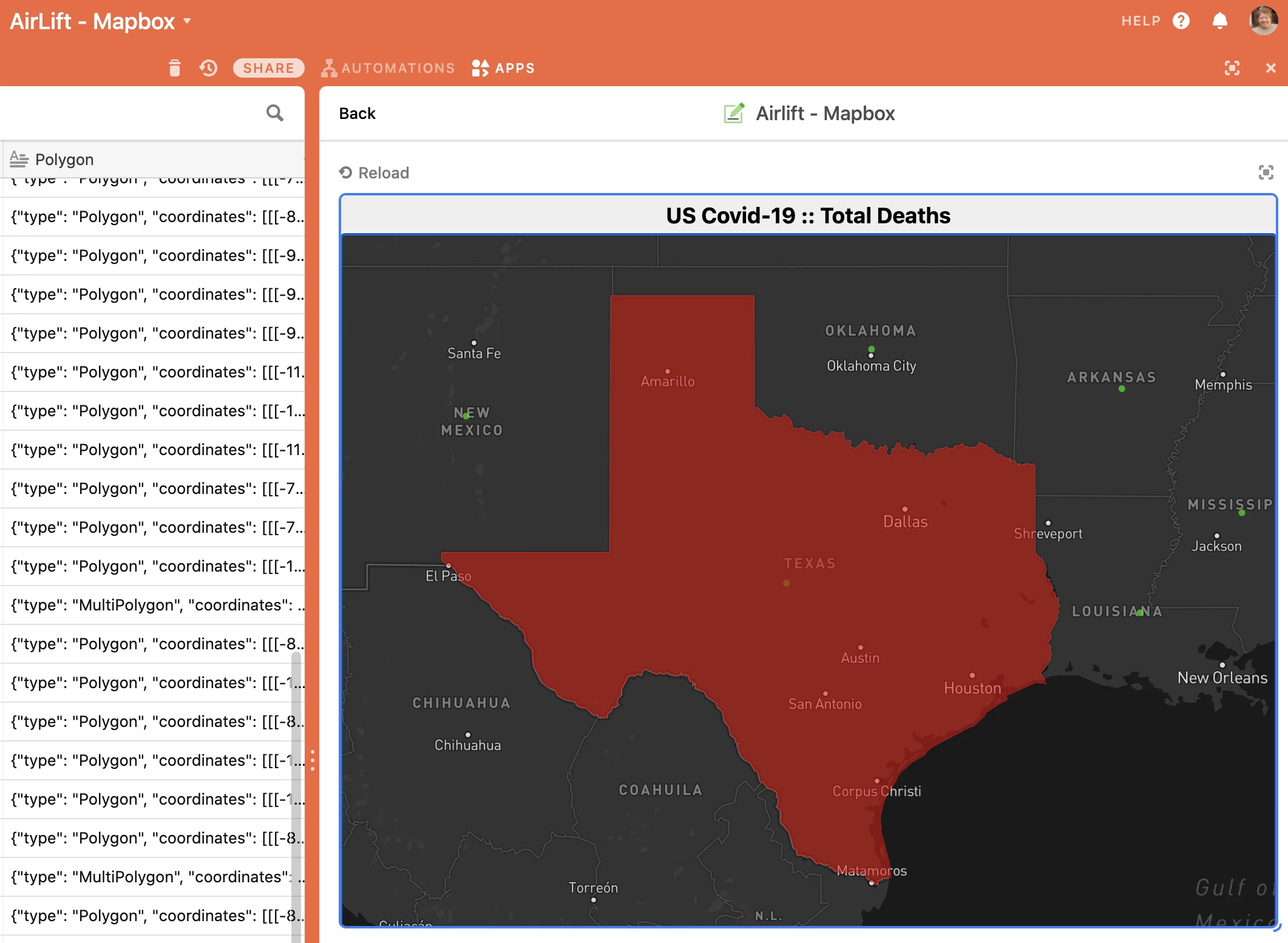1288x943 pixels.
Task: Click the Airlift - Mapbox app title text
Action: [x=825, y=113]
